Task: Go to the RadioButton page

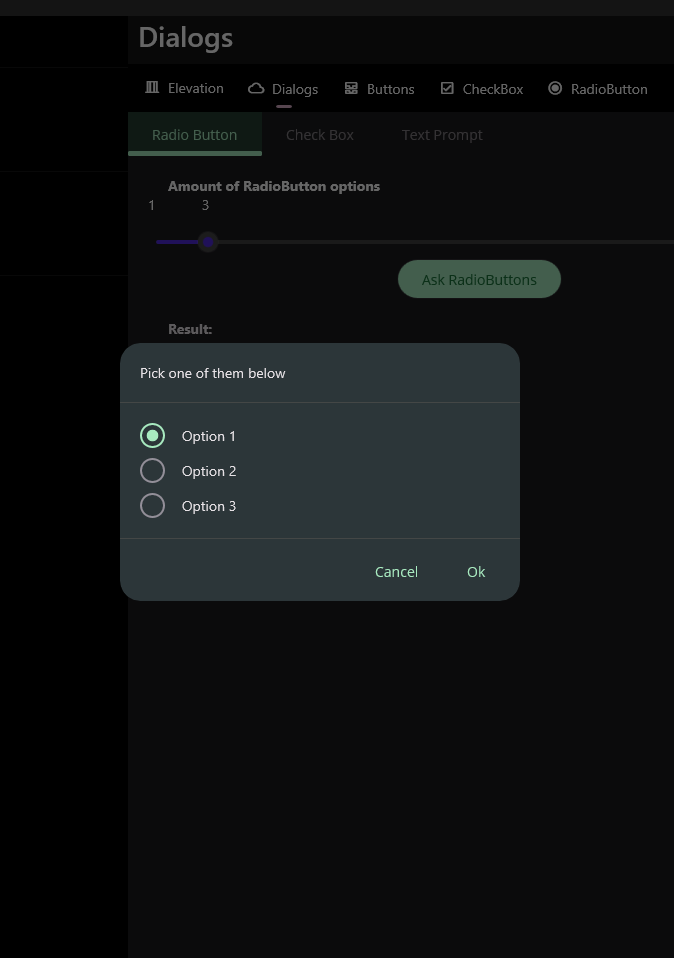Action: pos(597,88)
